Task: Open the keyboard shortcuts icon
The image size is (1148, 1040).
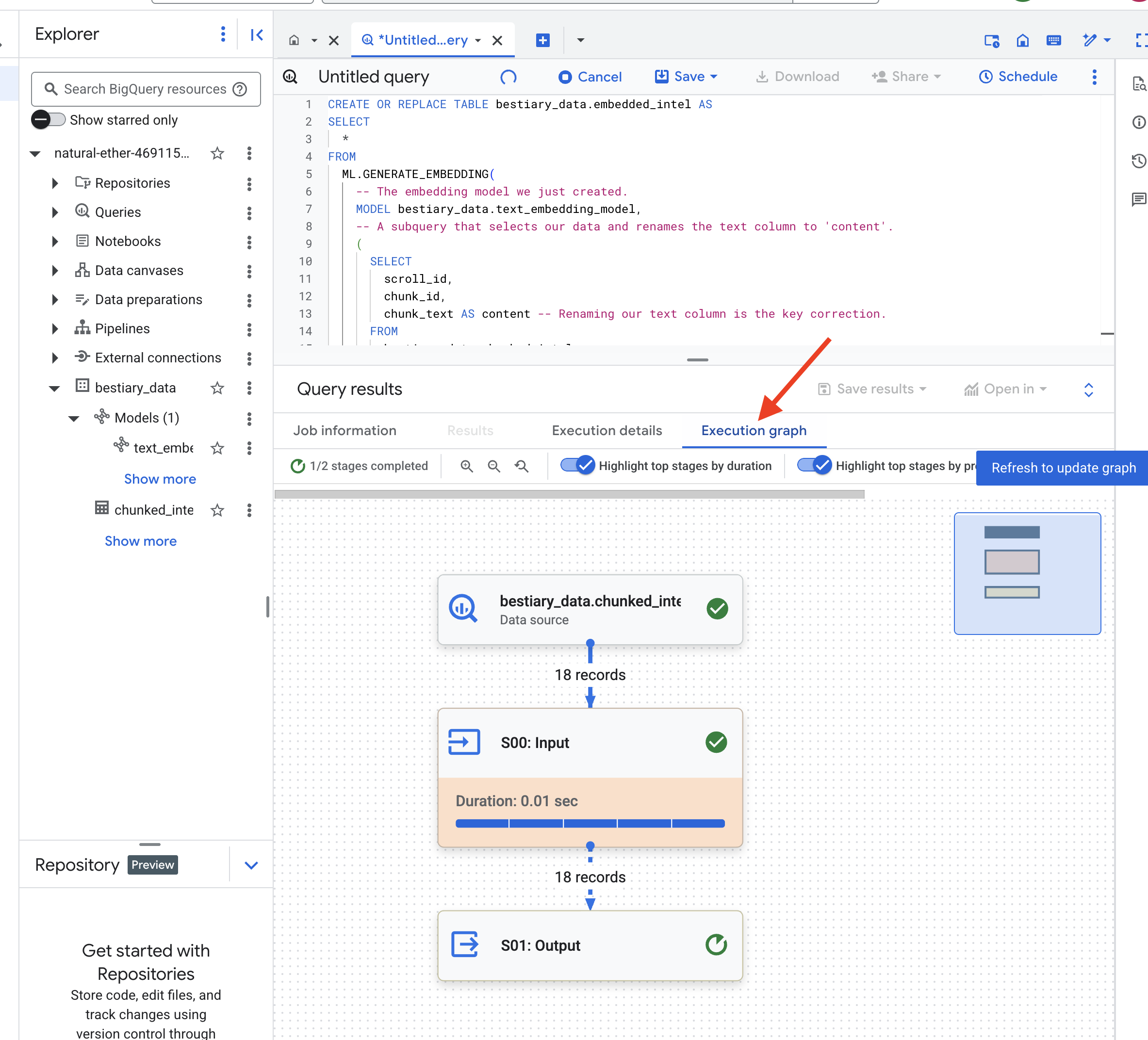Action: click(x=1053, y=40)
